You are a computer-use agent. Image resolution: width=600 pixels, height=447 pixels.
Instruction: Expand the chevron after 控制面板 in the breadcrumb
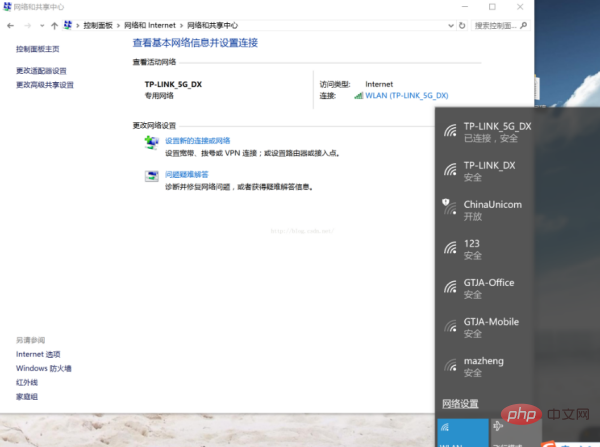click(x=118, y=26)
